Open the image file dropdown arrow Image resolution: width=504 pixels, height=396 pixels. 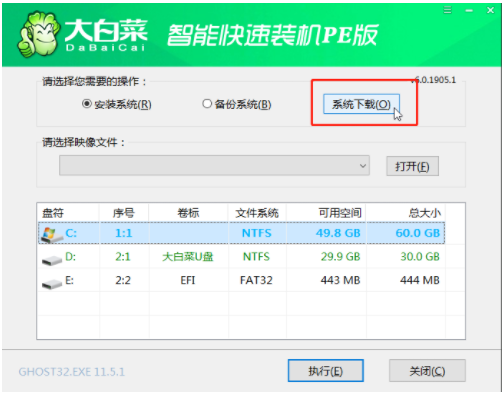[x=363, y=166]
